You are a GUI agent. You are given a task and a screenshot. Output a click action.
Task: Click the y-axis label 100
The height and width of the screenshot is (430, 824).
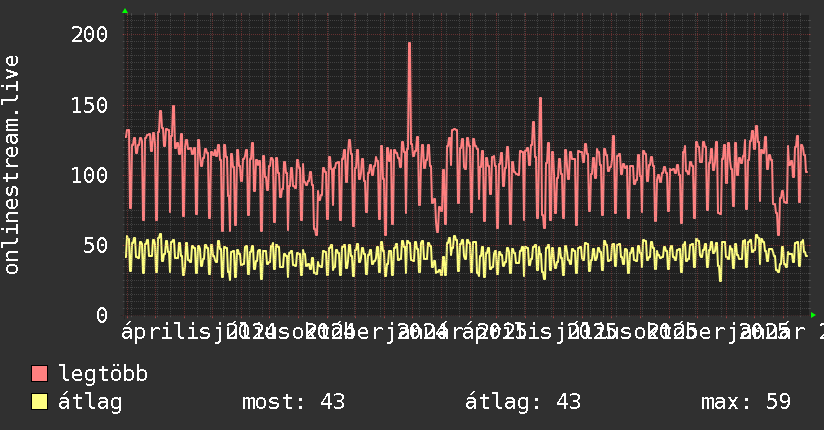89,175
